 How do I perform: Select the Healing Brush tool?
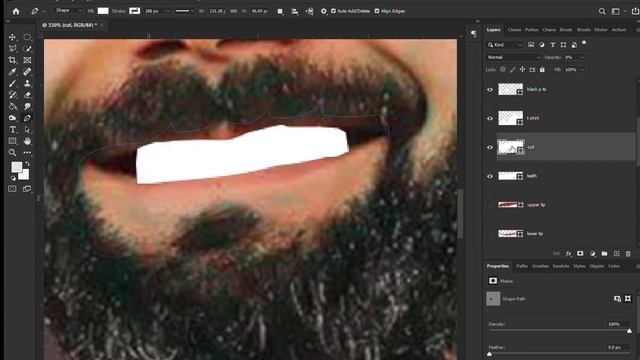pos(27,72)
